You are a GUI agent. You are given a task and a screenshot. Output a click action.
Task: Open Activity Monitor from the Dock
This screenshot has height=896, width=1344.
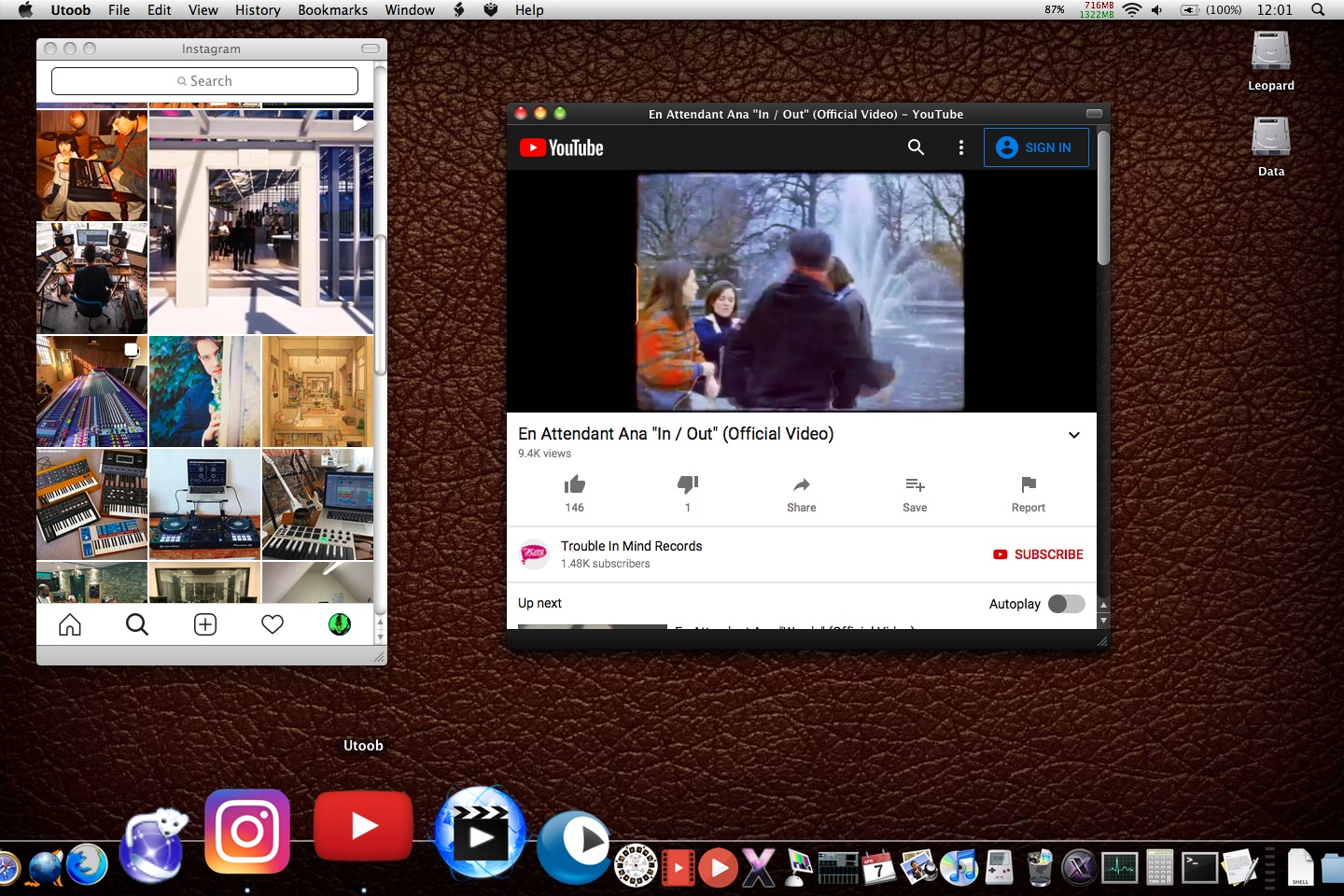1119,868
